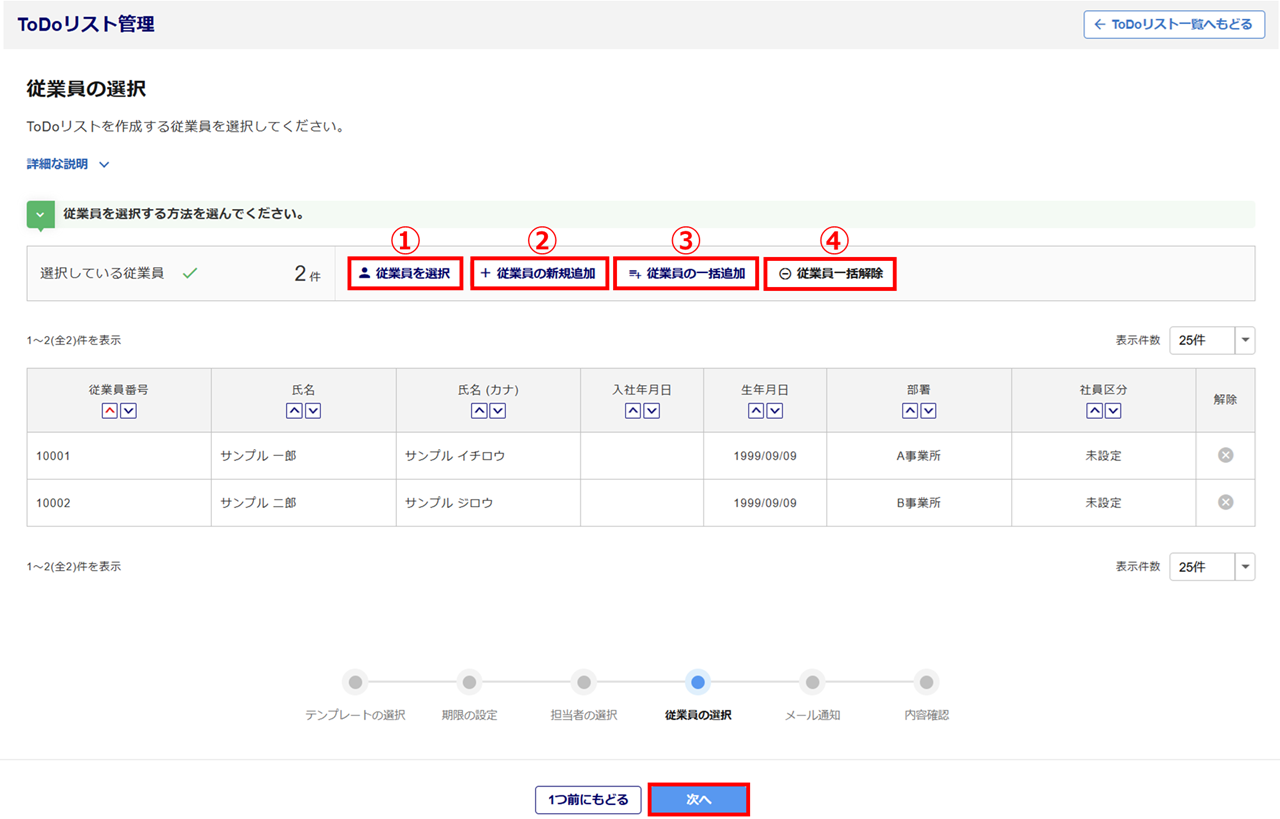Sort 部署 column descending arrow
Viewport: 1280px width, 819px height.
coord(928,411)
